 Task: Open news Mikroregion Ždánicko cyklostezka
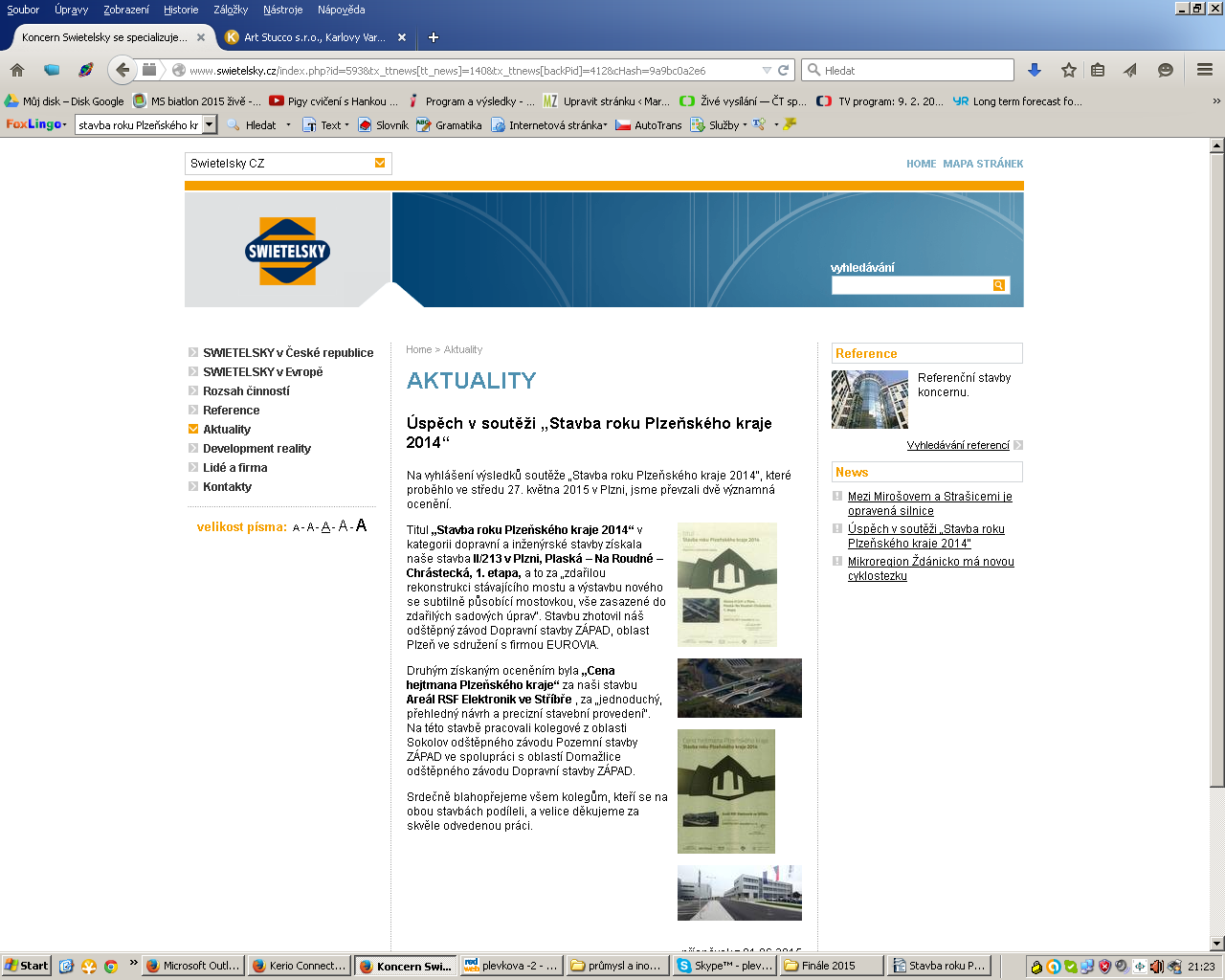(931, 568)
